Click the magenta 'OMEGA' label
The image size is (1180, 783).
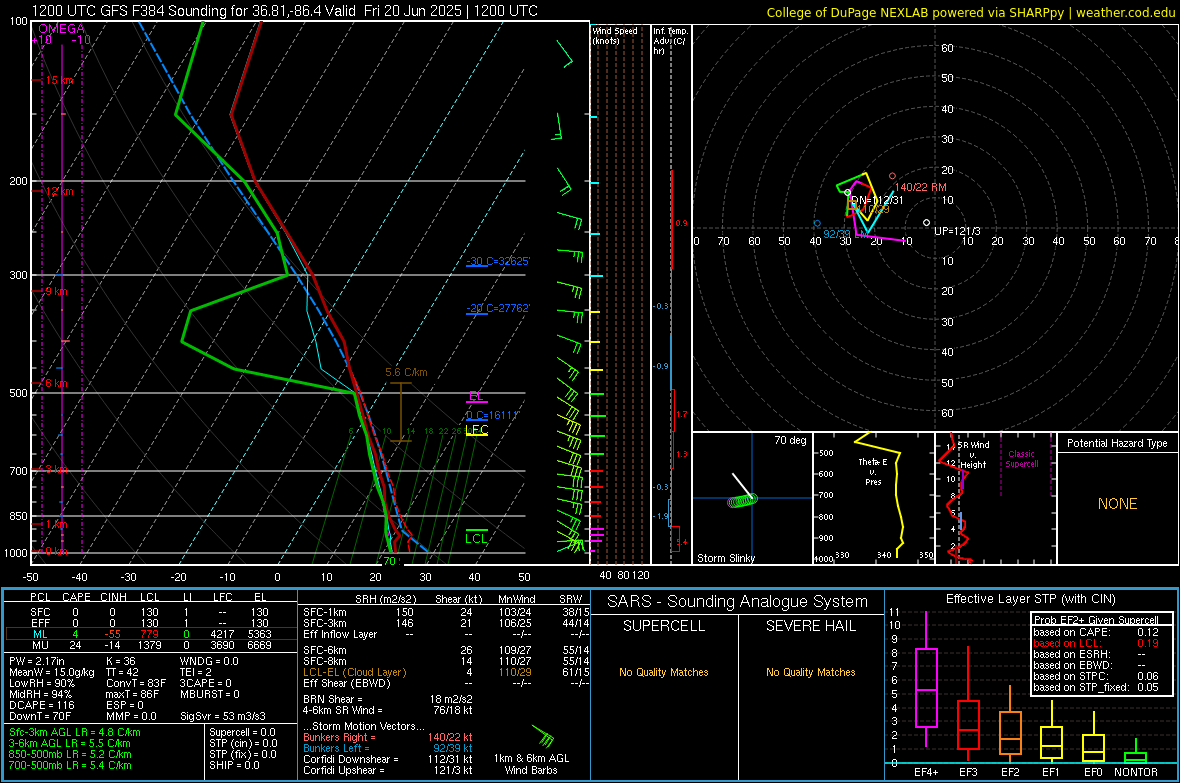(61, 29)
